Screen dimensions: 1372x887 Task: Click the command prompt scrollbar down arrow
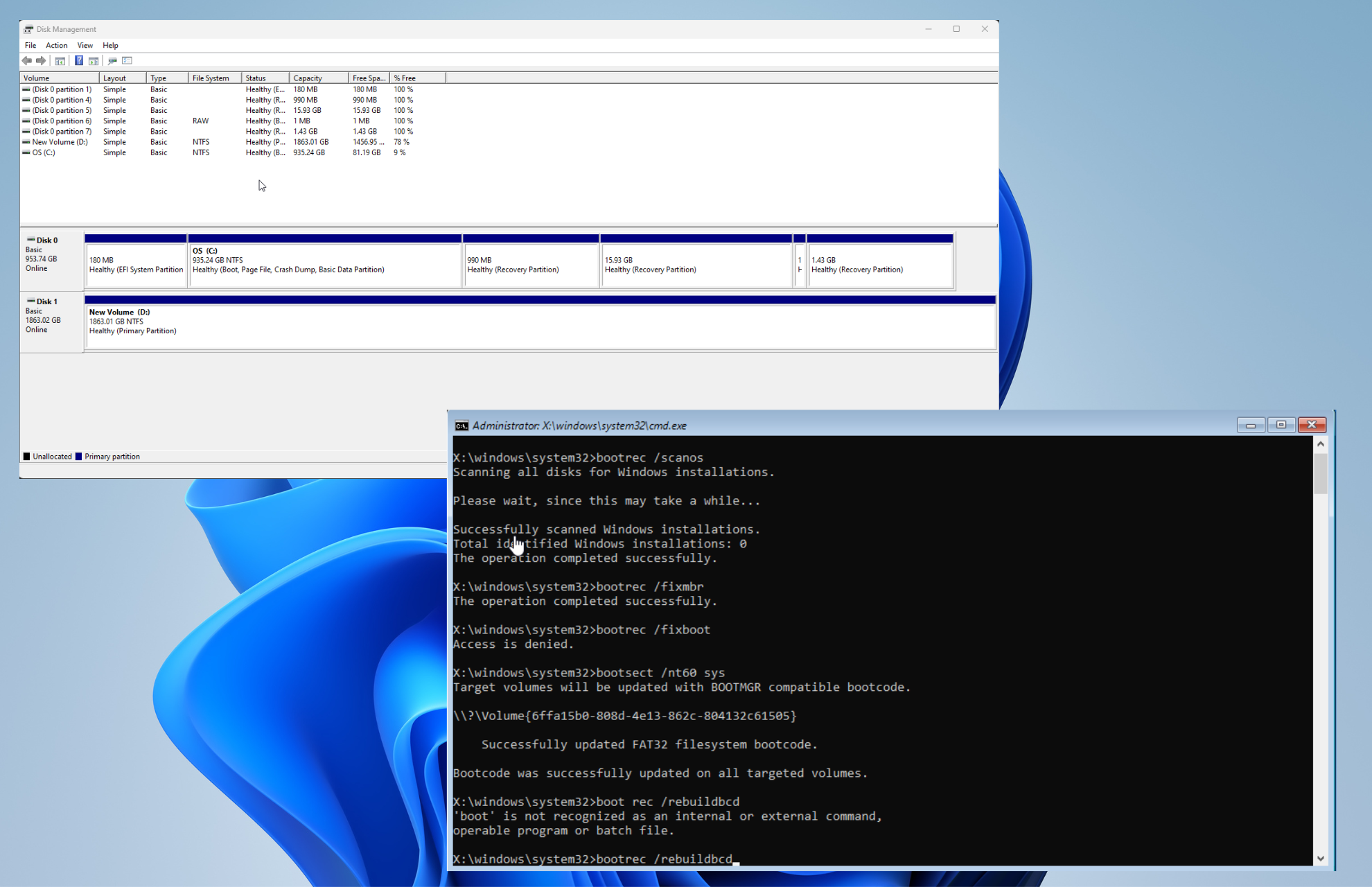[x=1321, y=858]
